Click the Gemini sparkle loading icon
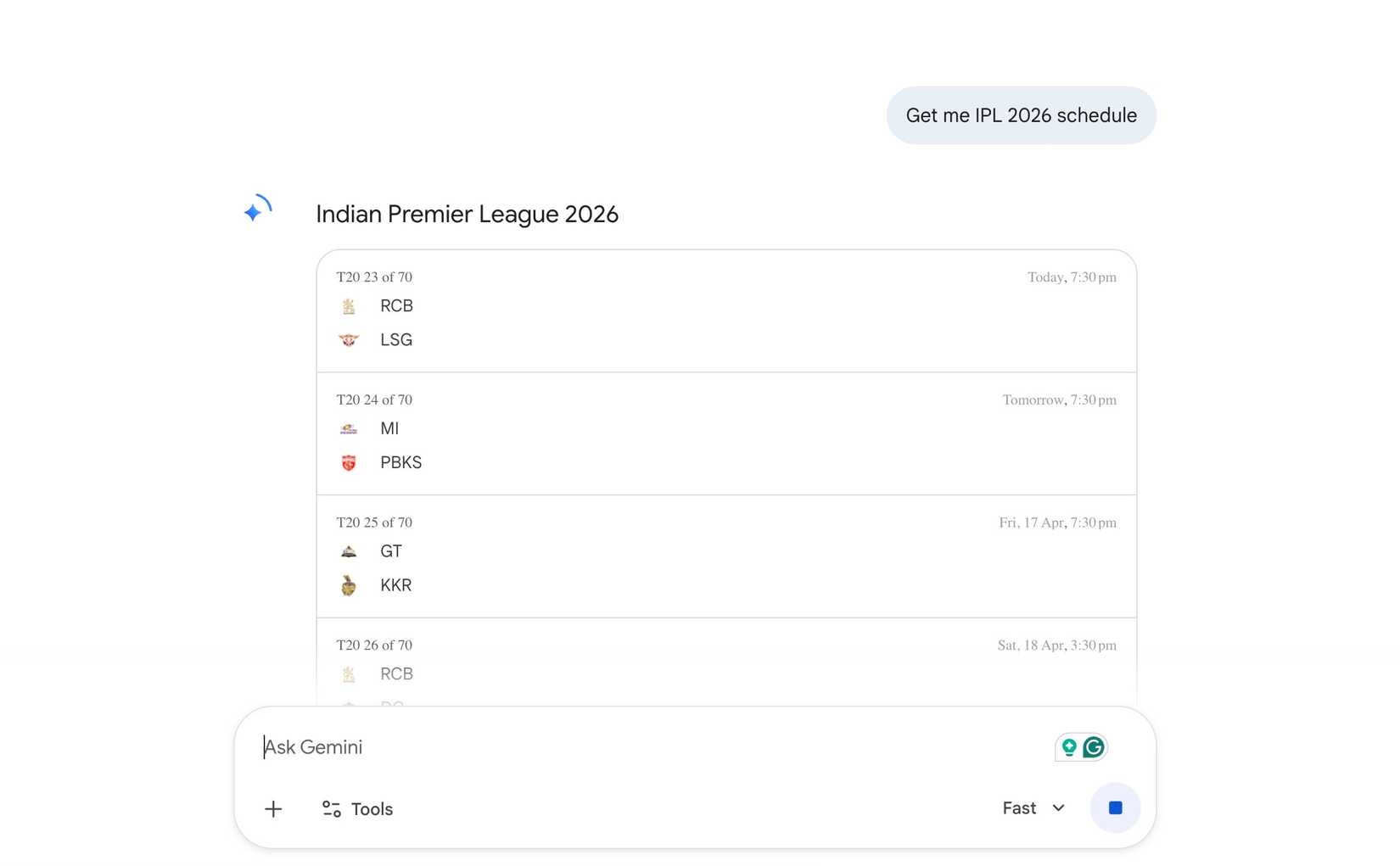 255,210
